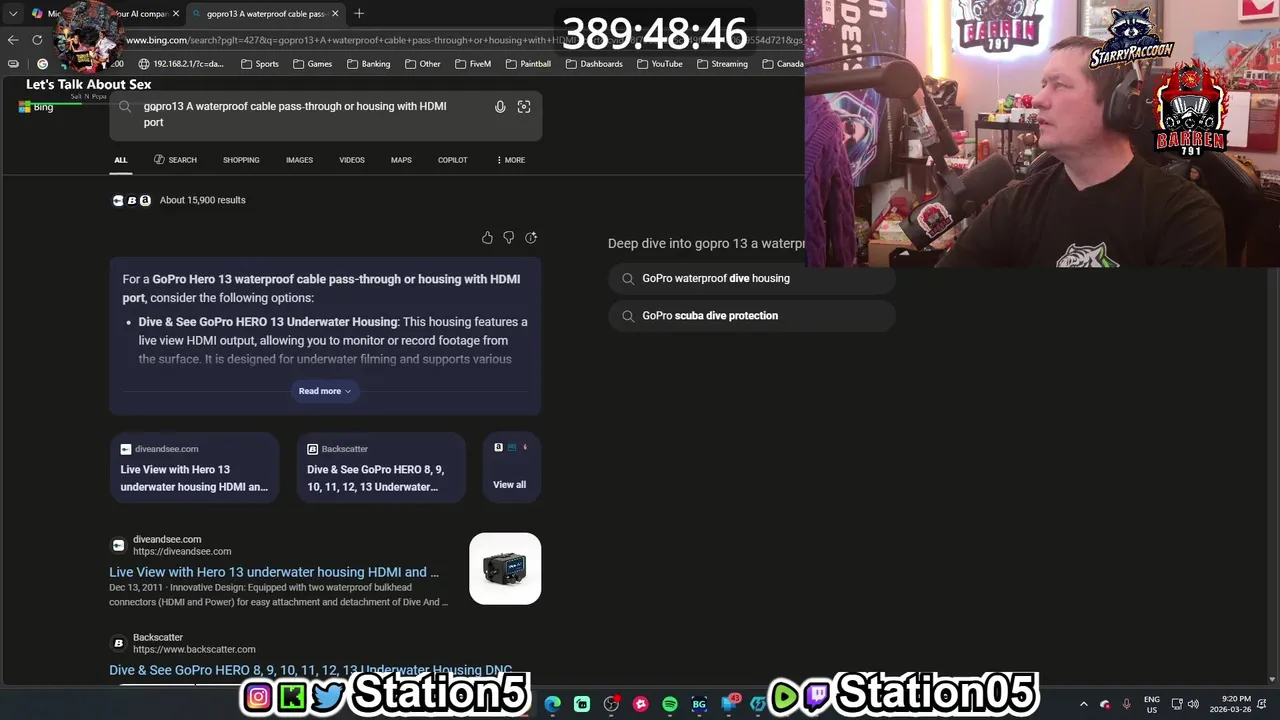Open the FiveM bookmarks folder
The width and height of the screenshot is (1280, 720).
[x=473, y=64]
